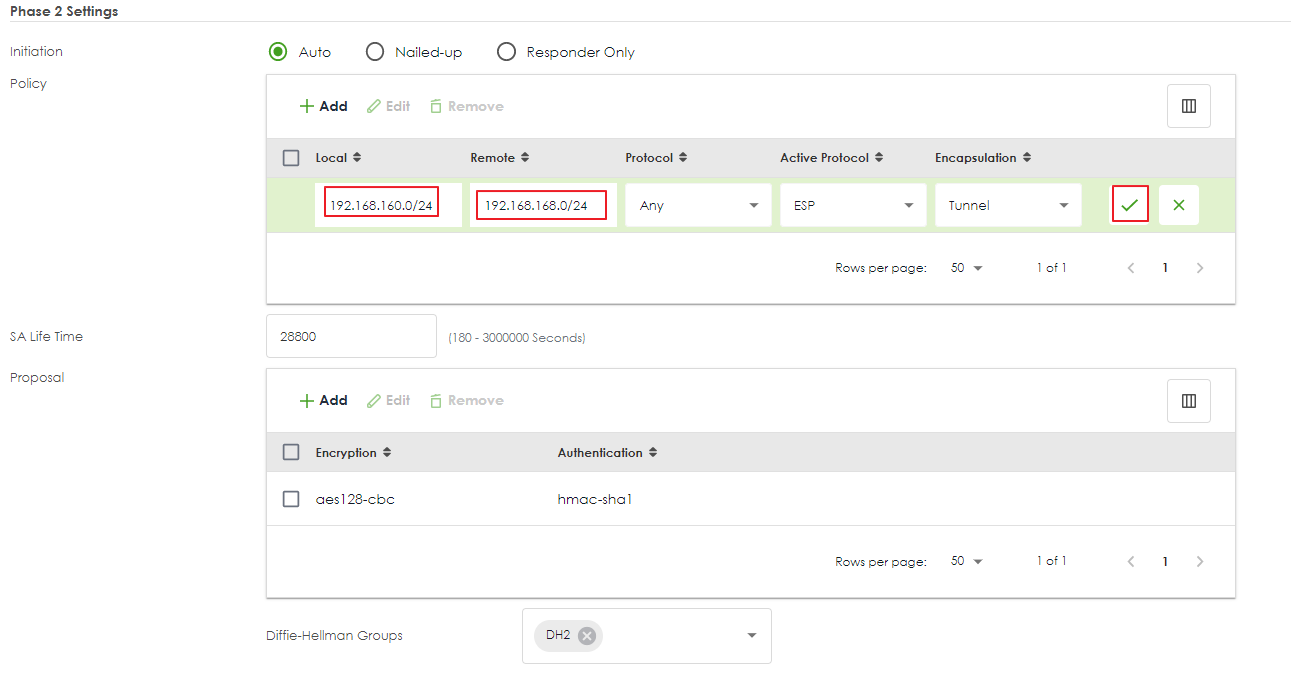
Task: Click the Remote subnet field 192.168.168.0/24
Action: point(537,205)
